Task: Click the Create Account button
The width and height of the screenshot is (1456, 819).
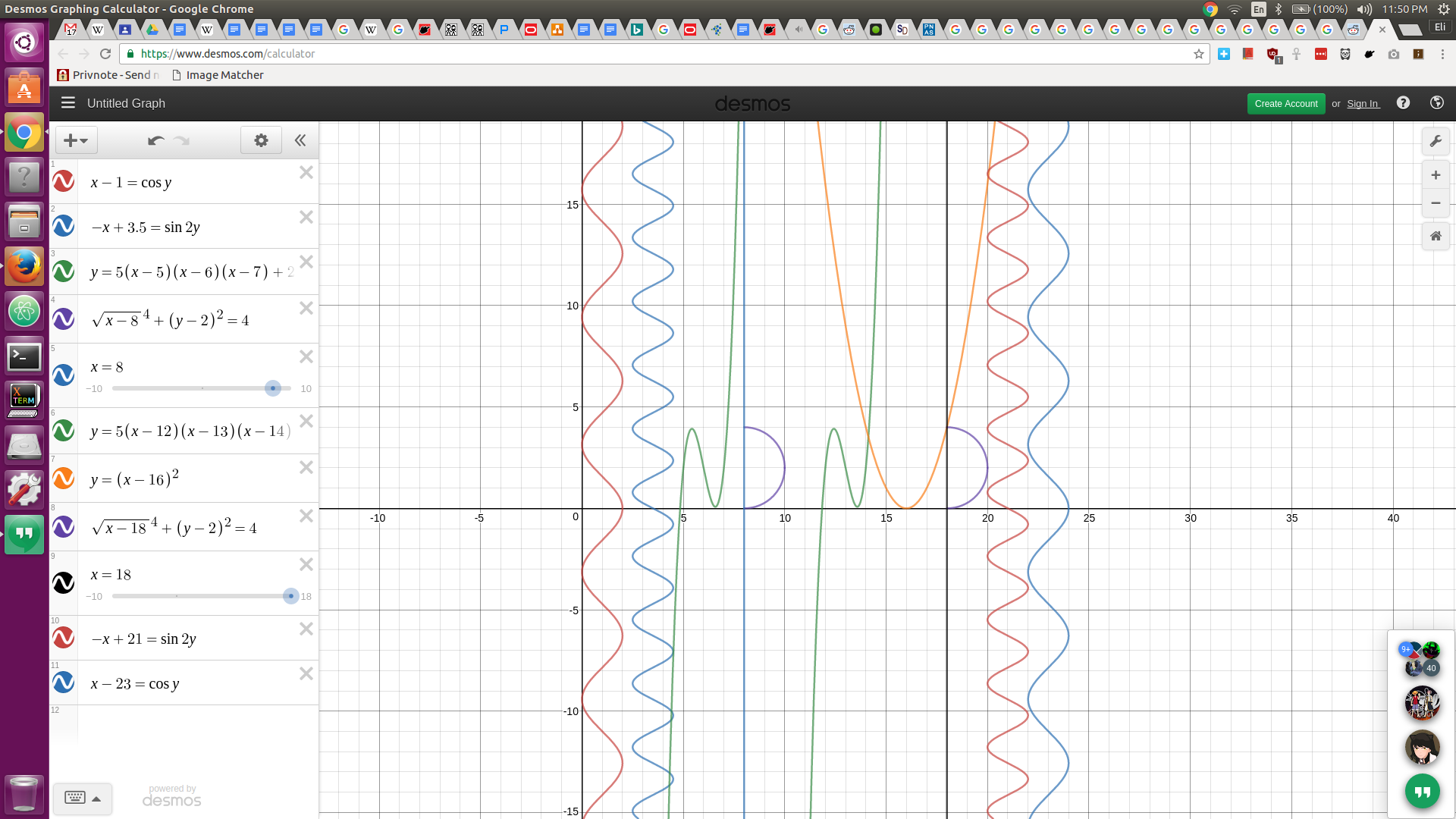Action: [1285, 103]
